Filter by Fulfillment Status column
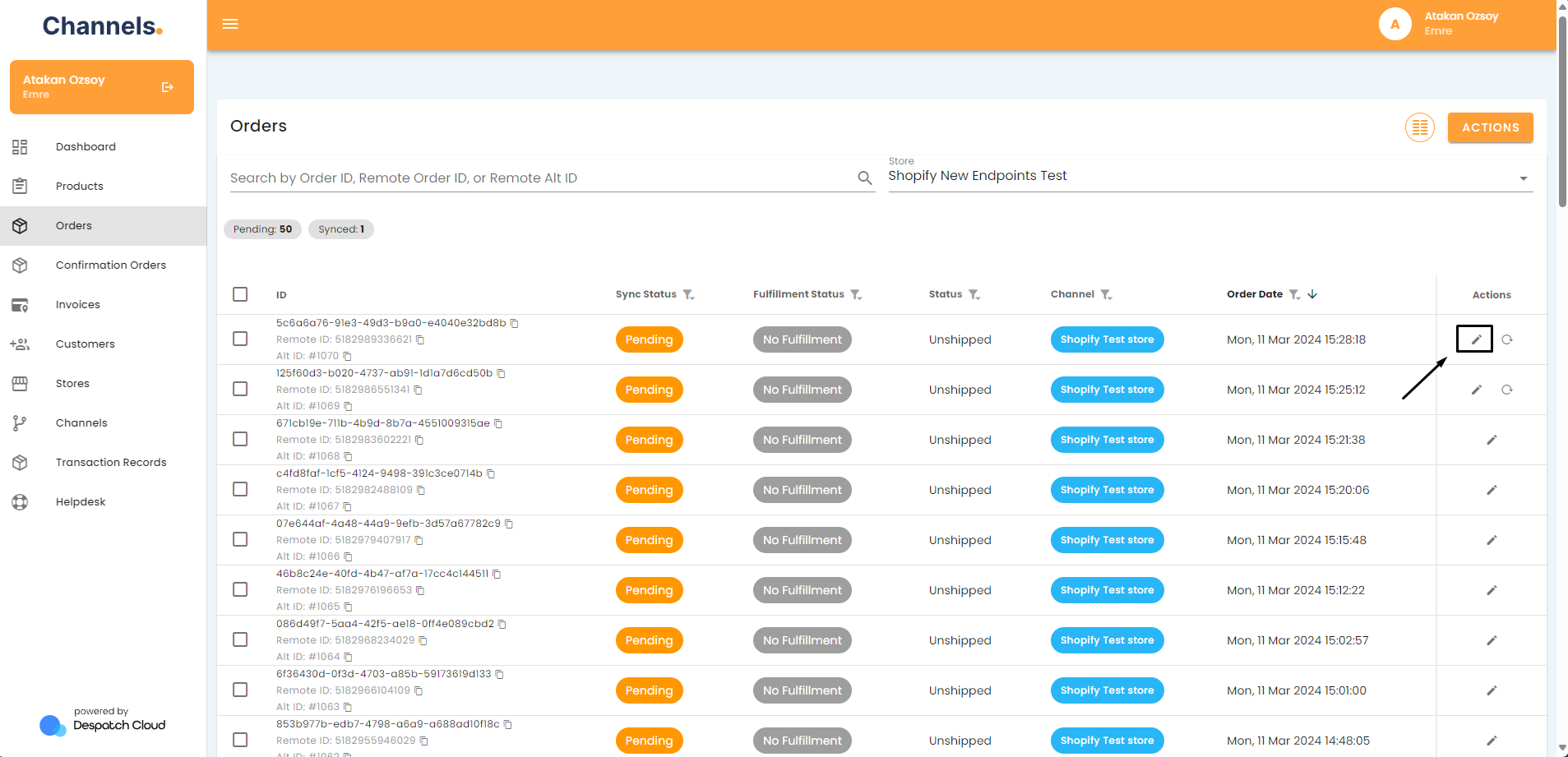This screenshot has height=757, width=1568. [x=856, y=294]
